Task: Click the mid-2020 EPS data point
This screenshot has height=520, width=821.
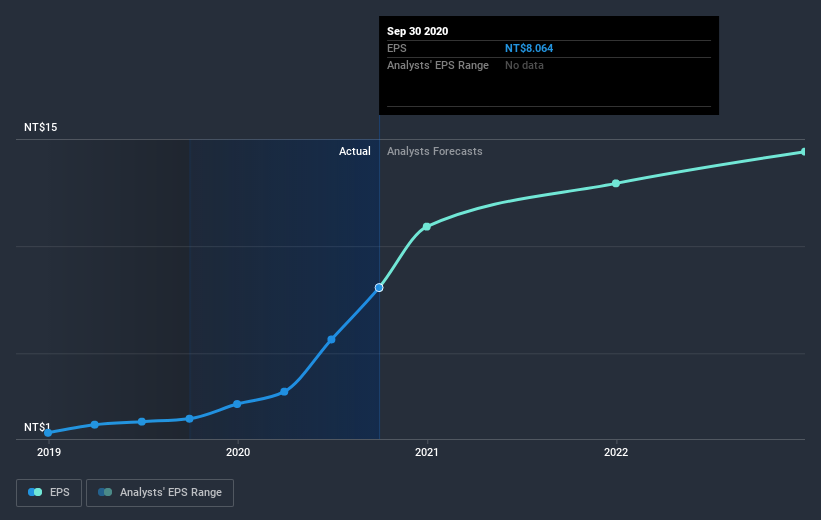Action: click(331, 340)
